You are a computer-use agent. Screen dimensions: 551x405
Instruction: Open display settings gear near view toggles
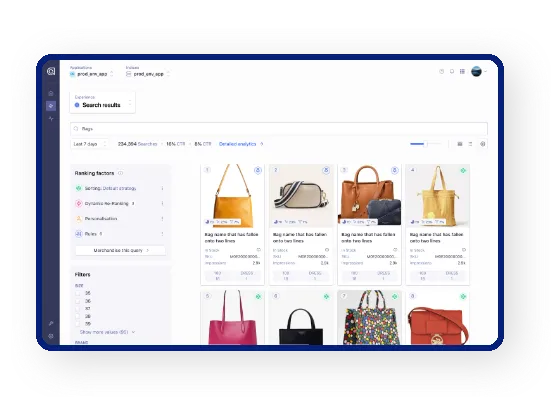483,144
